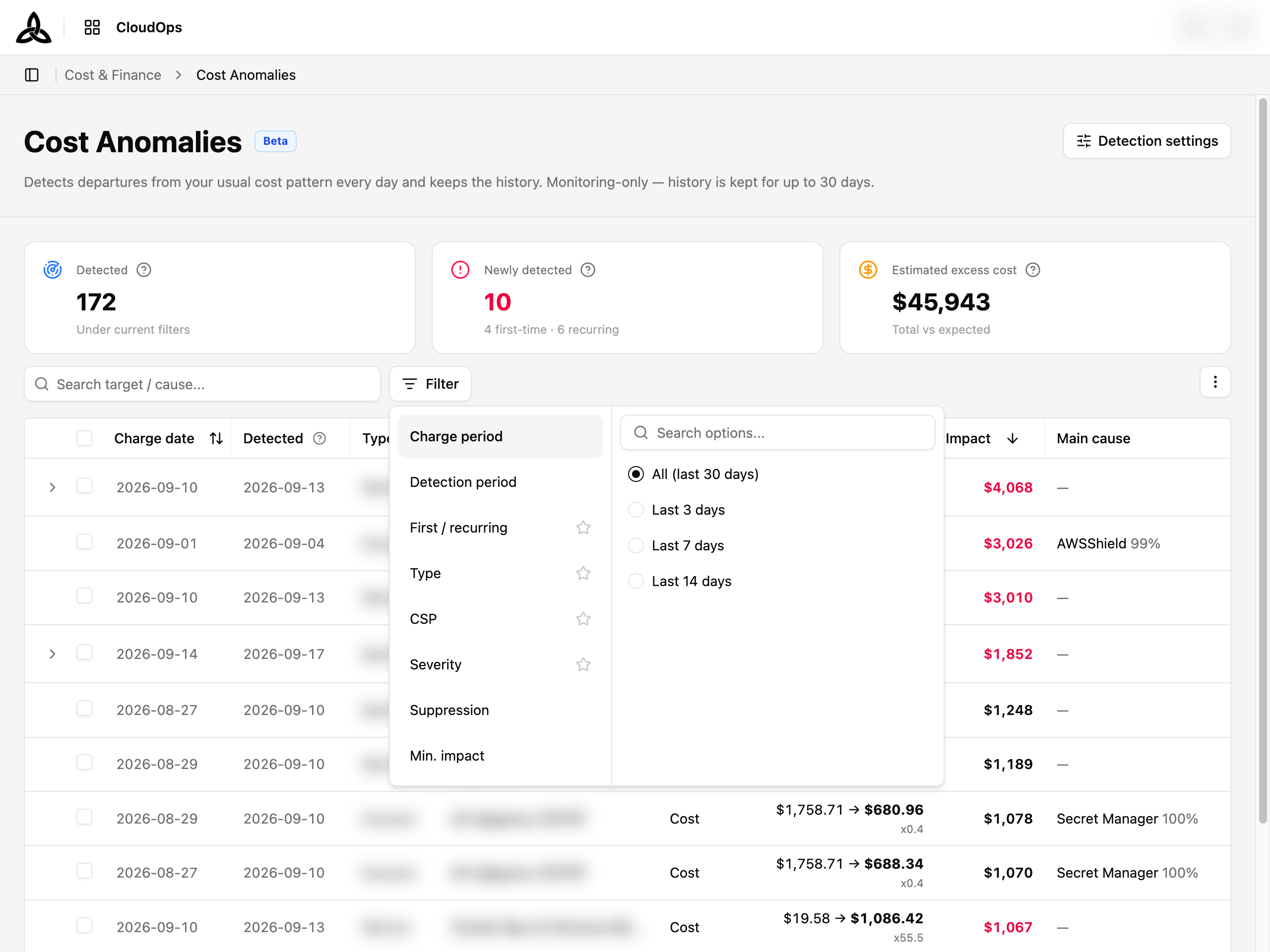Viewport: 1270px width, 952px height.
Task: Check the select-all header checkbox
Action: coord(84,438)
